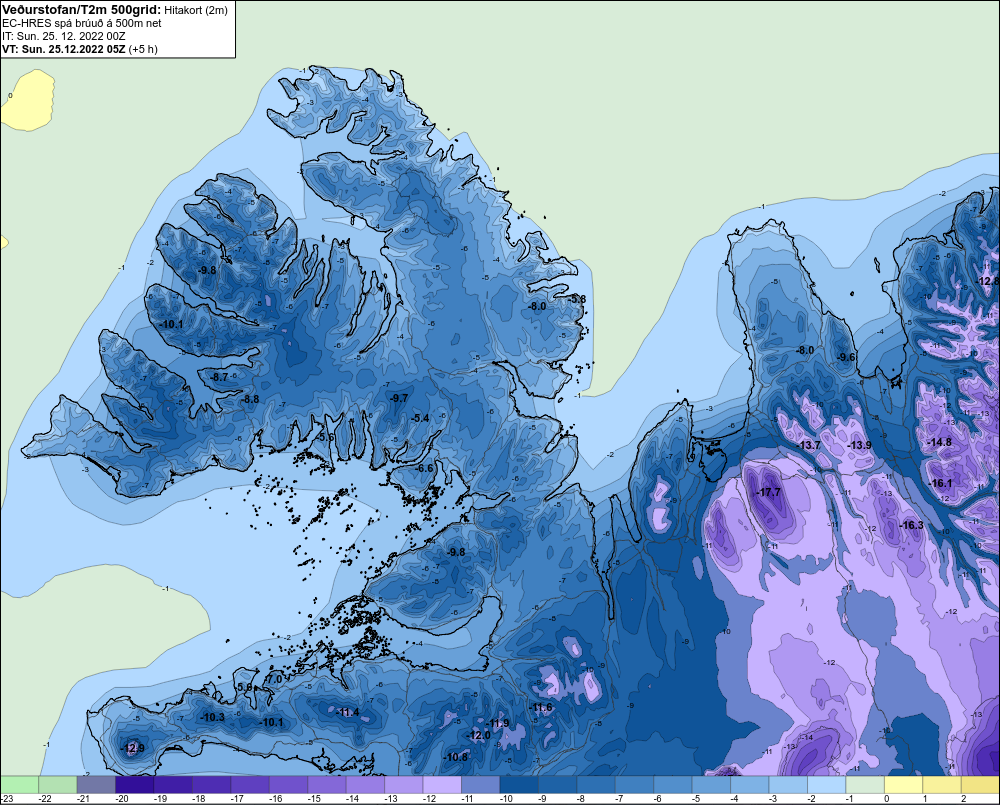The image size is (1000, 805).
Task: Click the -6.6 temperature label
Action: (424, 468)
